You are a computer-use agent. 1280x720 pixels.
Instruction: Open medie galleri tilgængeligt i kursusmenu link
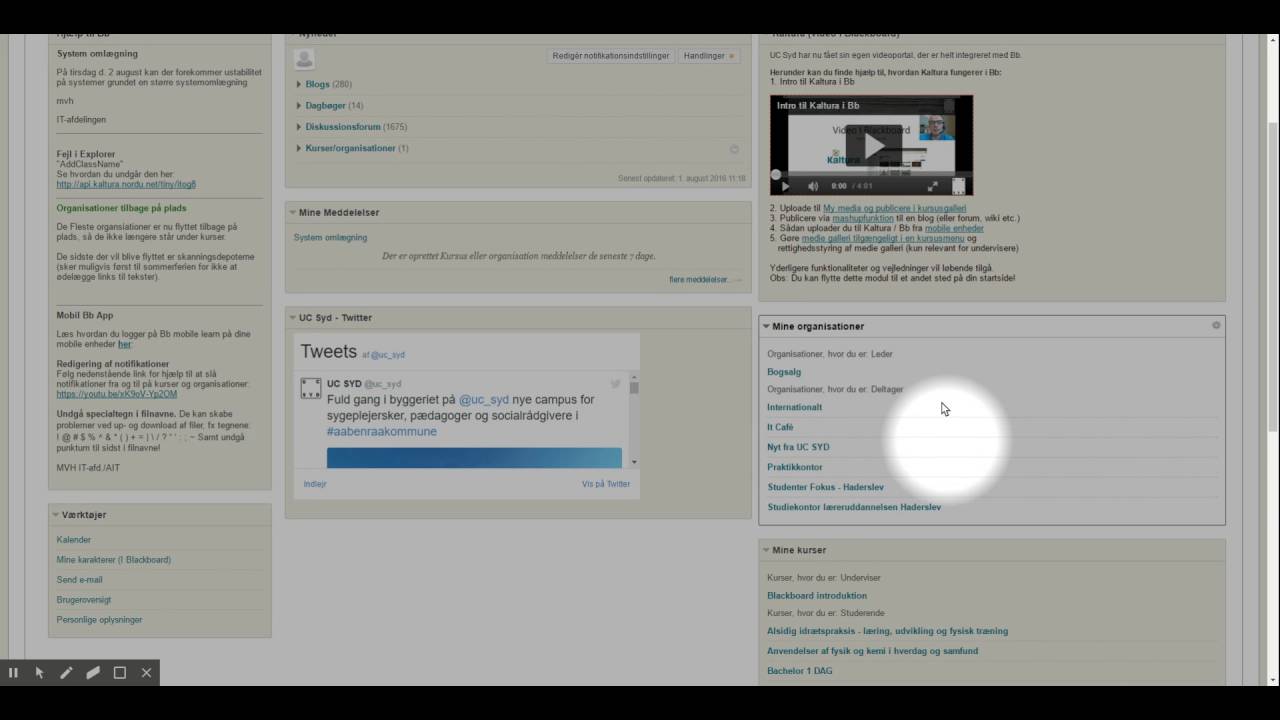click(883, 238)
